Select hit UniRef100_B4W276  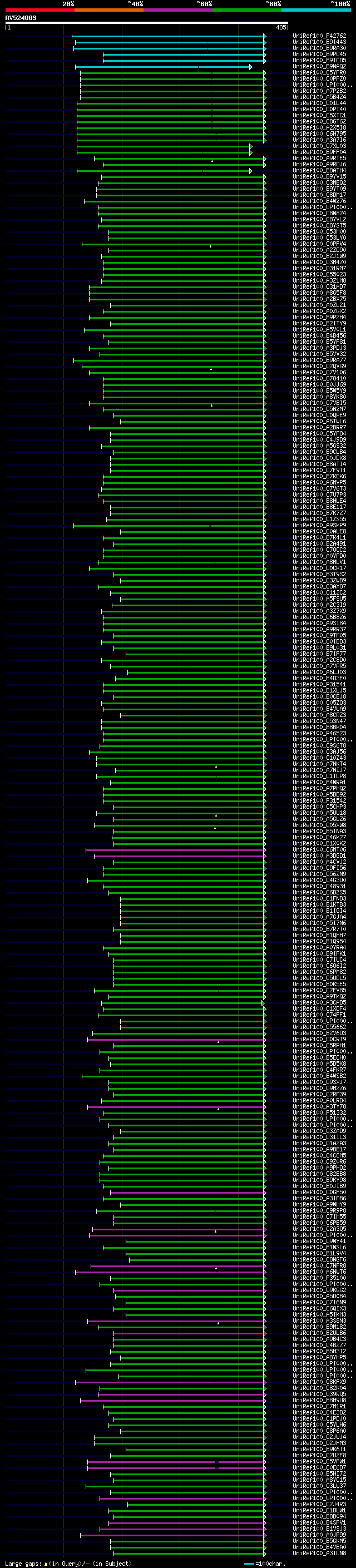click(319, 201)
